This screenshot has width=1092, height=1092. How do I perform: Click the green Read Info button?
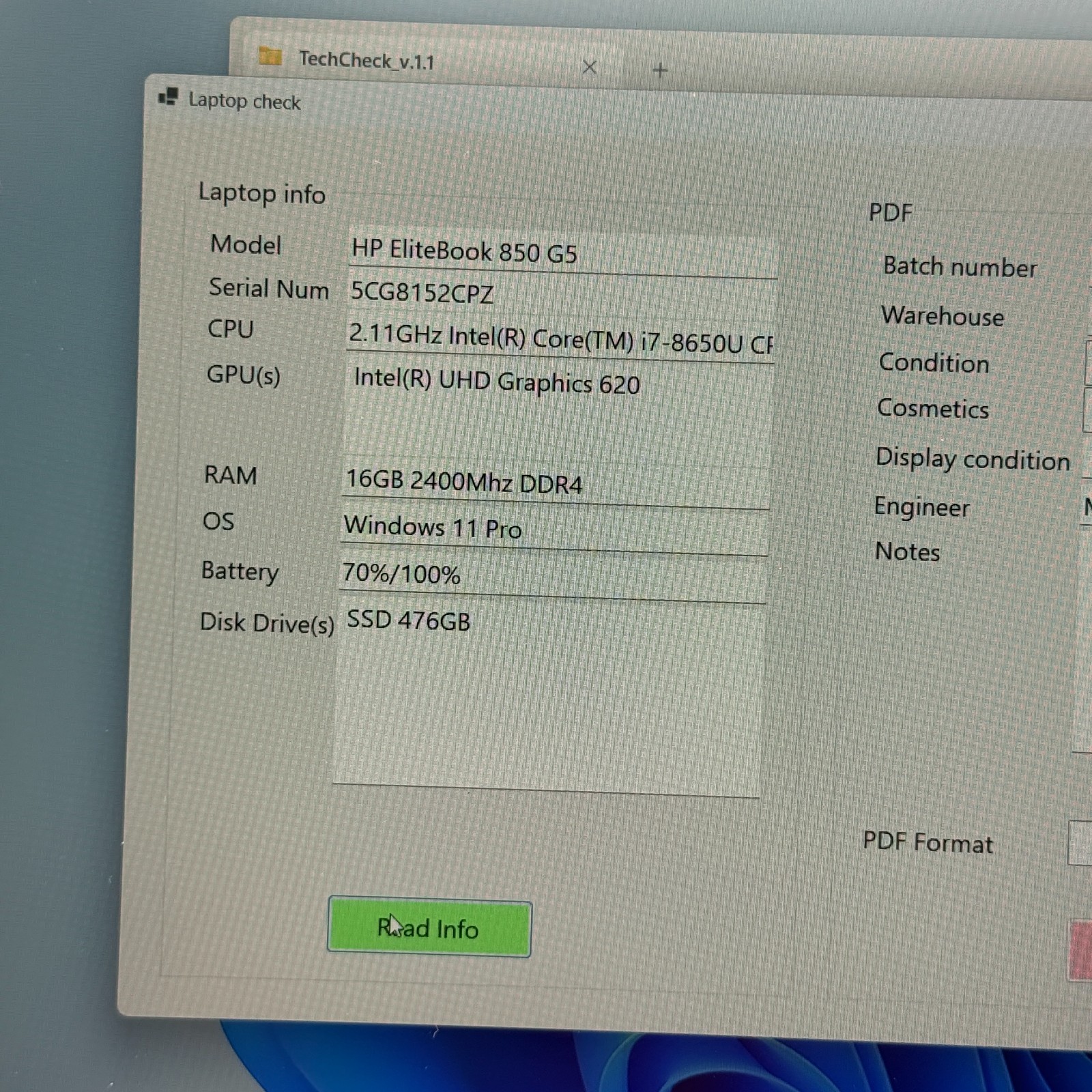point(429,927)
